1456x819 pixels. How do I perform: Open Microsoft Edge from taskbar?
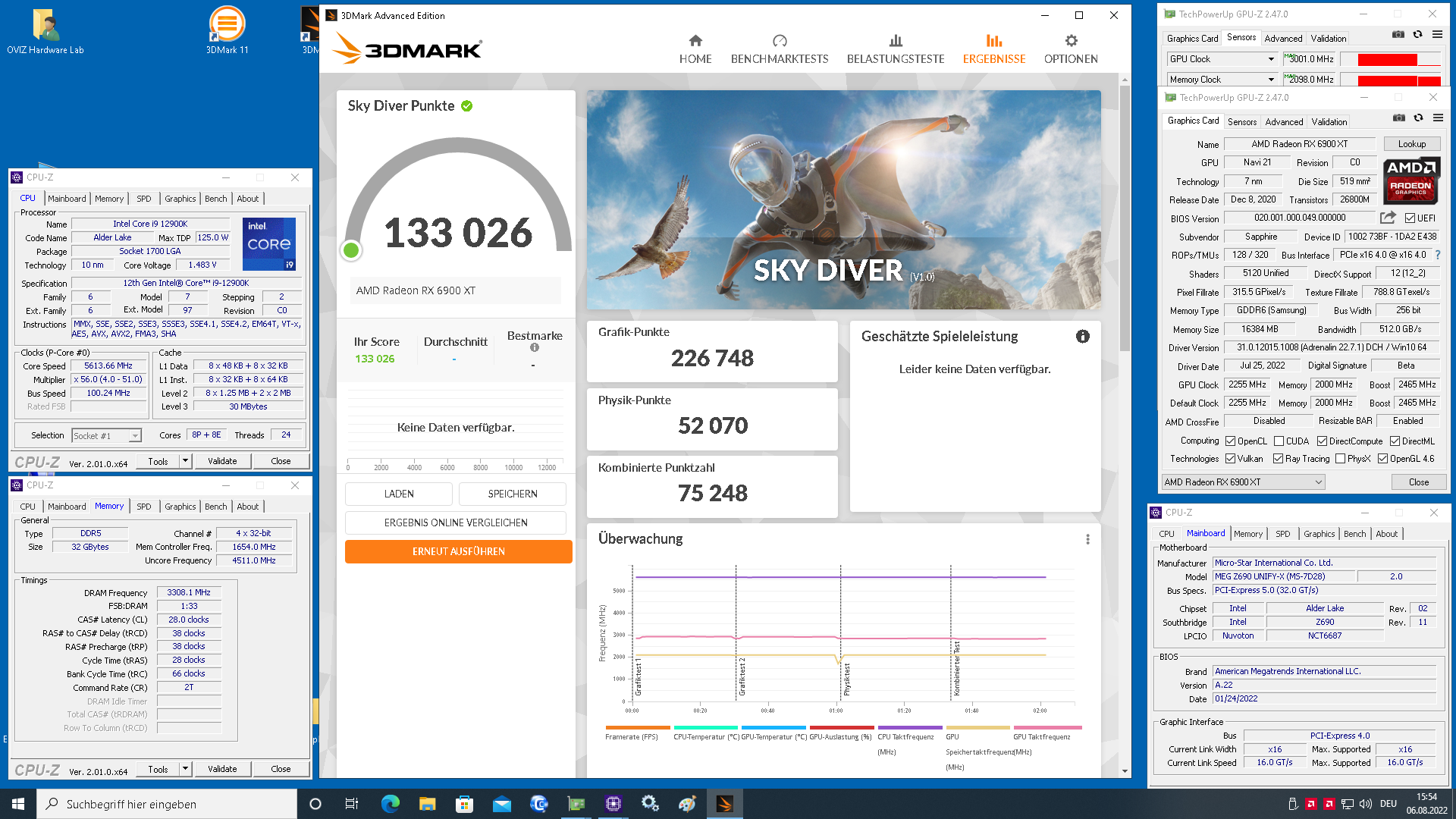coord(390,804)
